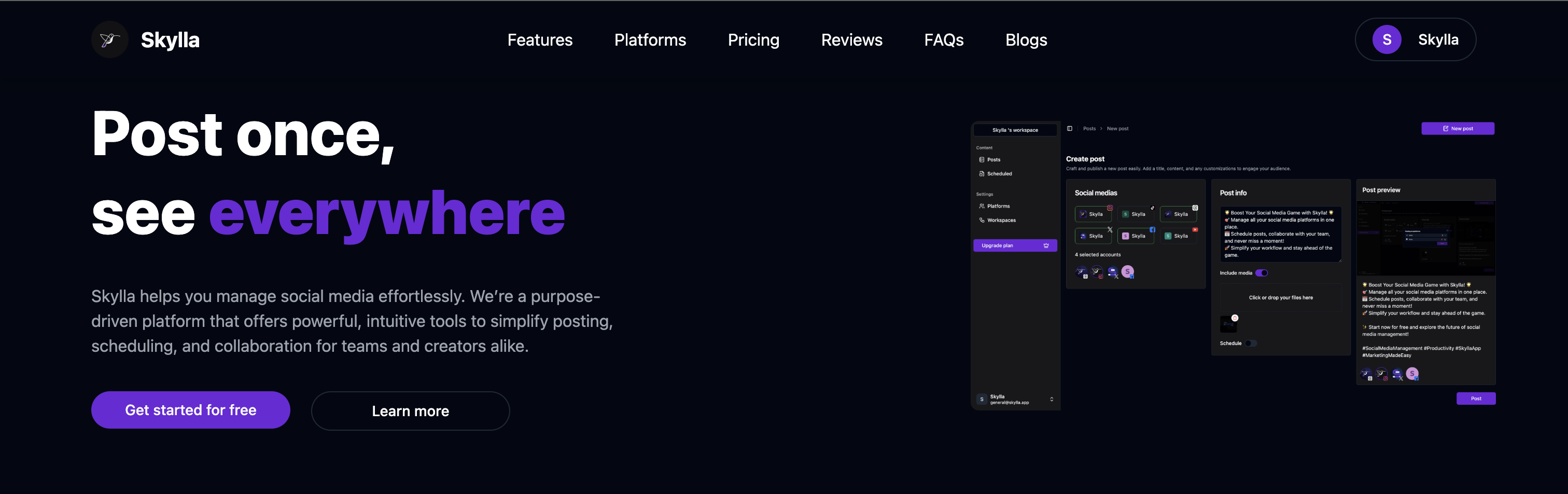Click the Instagram avatar under 4 selected accounts
Screen dimensions: 1568x494
(1097, 272)
